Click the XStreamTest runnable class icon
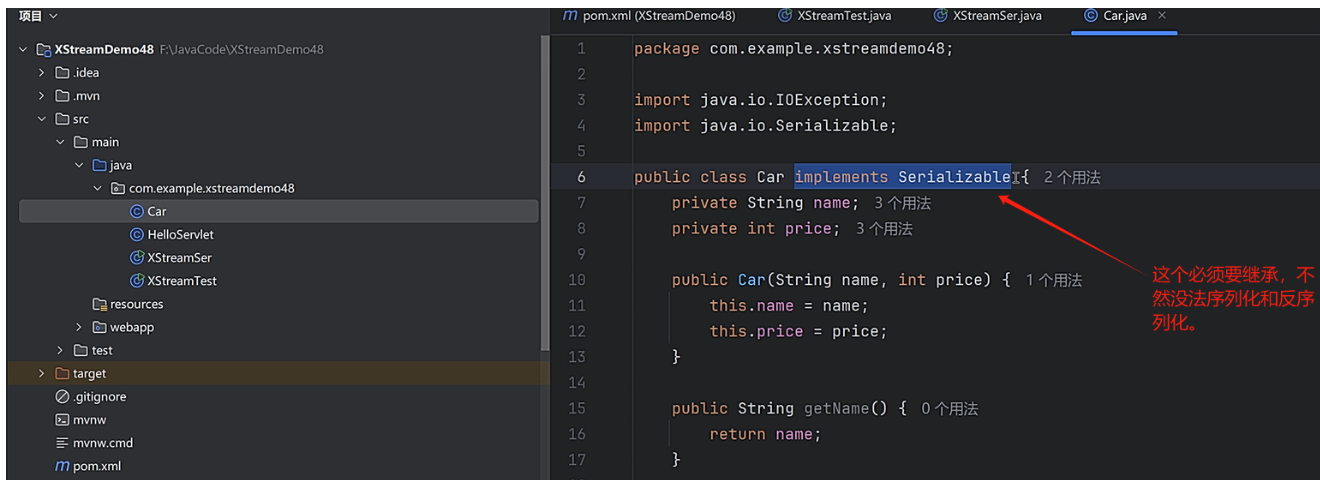 tap(137, 281)
